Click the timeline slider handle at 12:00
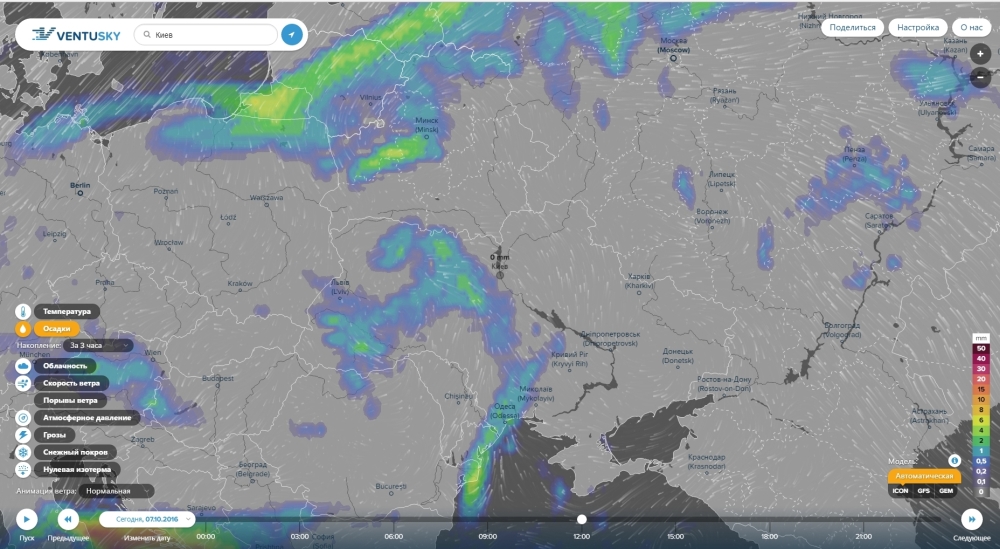This screenshot has height=549, width=1000. [581, 519]
